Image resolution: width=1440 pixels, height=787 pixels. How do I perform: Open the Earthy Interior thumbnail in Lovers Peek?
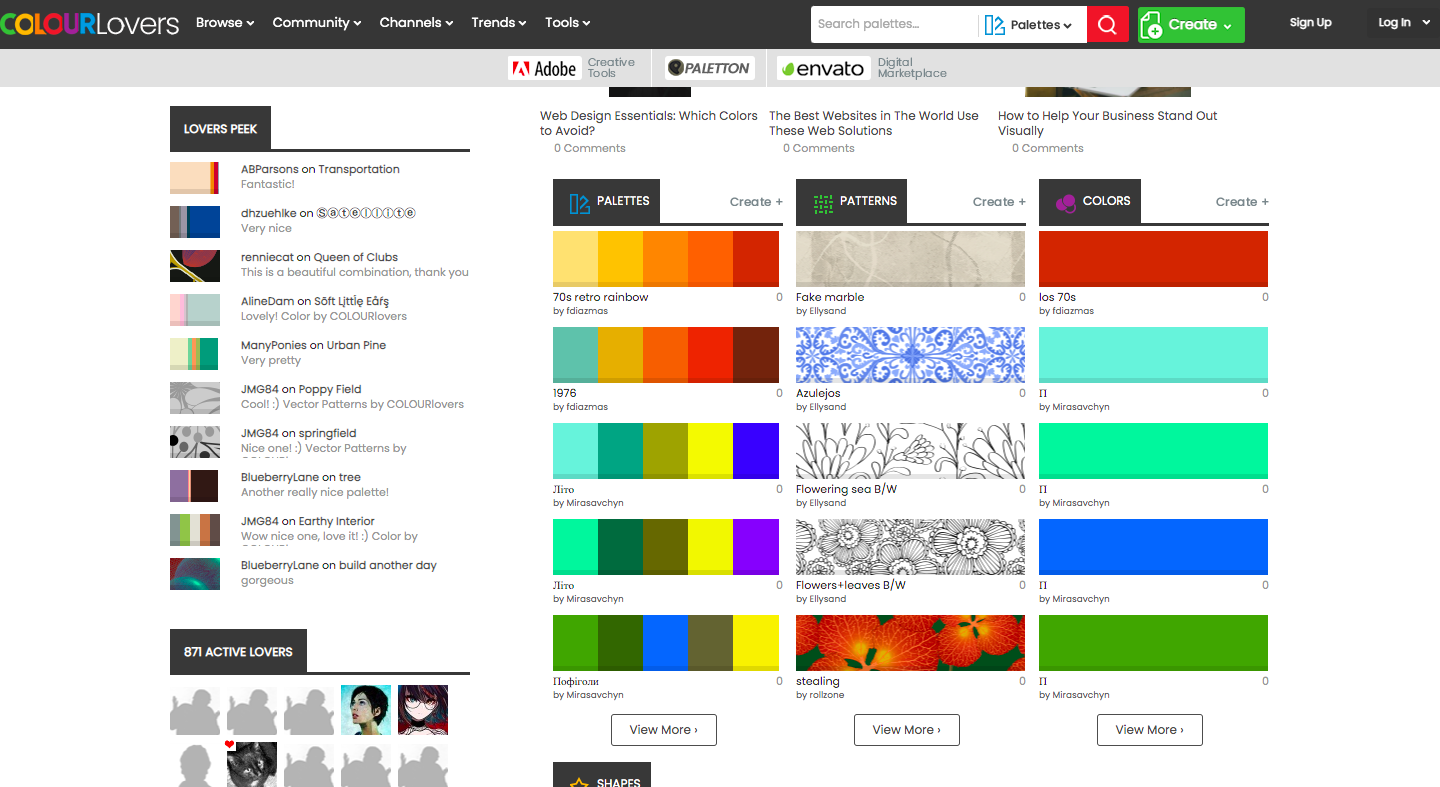(x=195, y=529)
